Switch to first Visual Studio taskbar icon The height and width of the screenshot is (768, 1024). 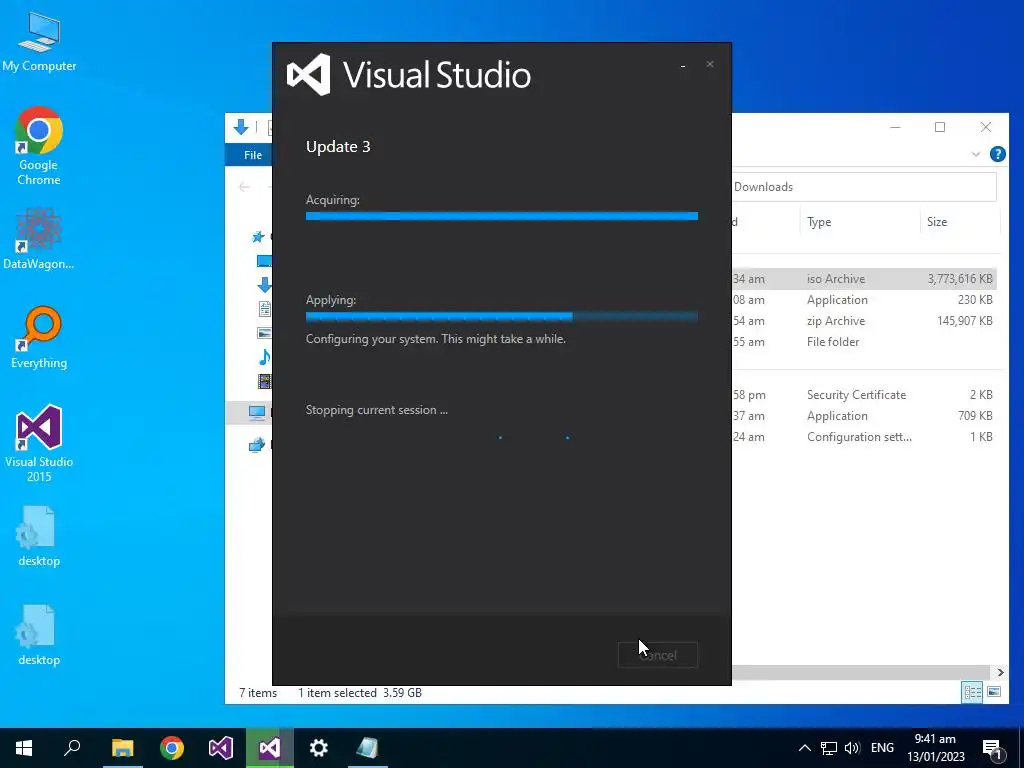click(x=221, y=748)
